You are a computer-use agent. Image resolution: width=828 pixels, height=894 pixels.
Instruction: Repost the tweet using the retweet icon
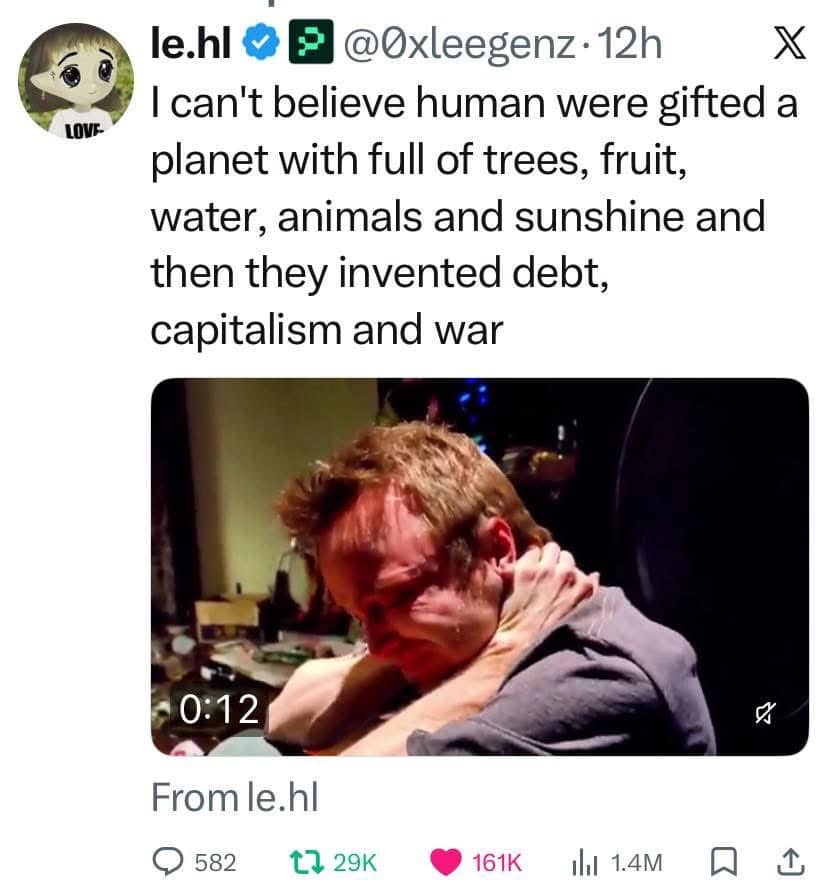305,861
